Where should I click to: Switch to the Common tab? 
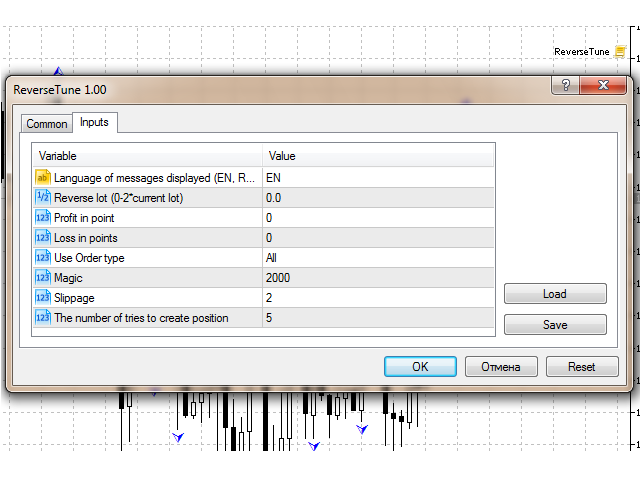(47, 124)
